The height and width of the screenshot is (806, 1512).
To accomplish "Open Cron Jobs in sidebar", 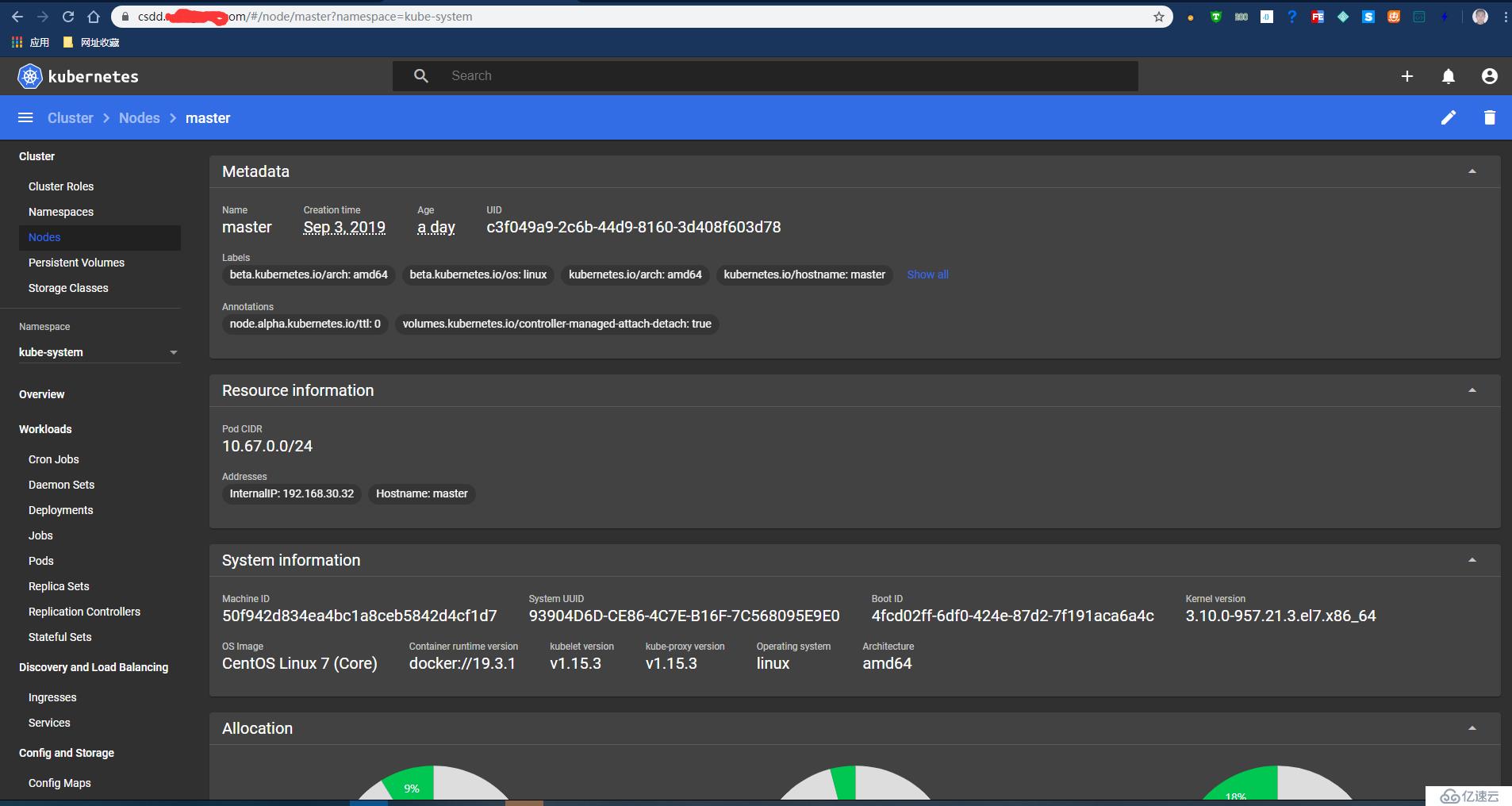I will (54, 459).
